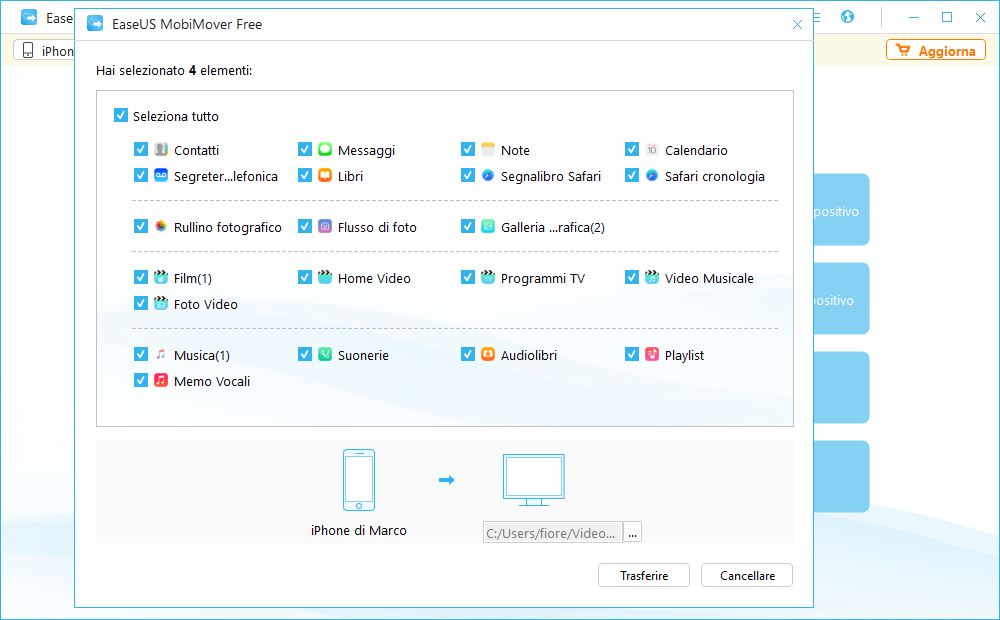The width and height of the screenshot is (1000, 620).
Task: Toggle the Rullino fotografico checkbox
Action: [x=141, y=226]
